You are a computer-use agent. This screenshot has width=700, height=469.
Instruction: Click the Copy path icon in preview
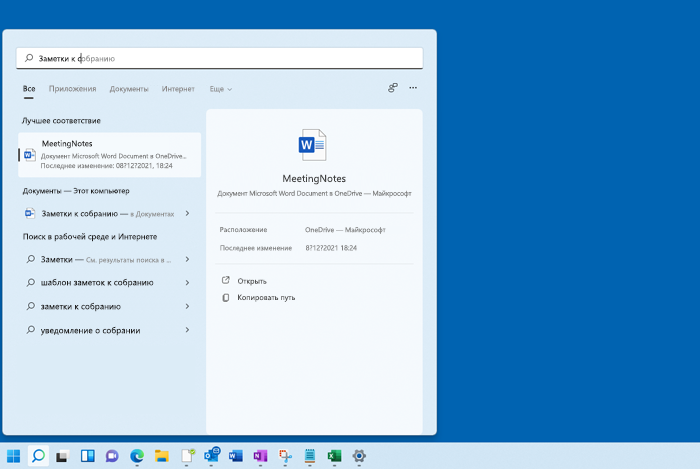(x=226, y=297)
